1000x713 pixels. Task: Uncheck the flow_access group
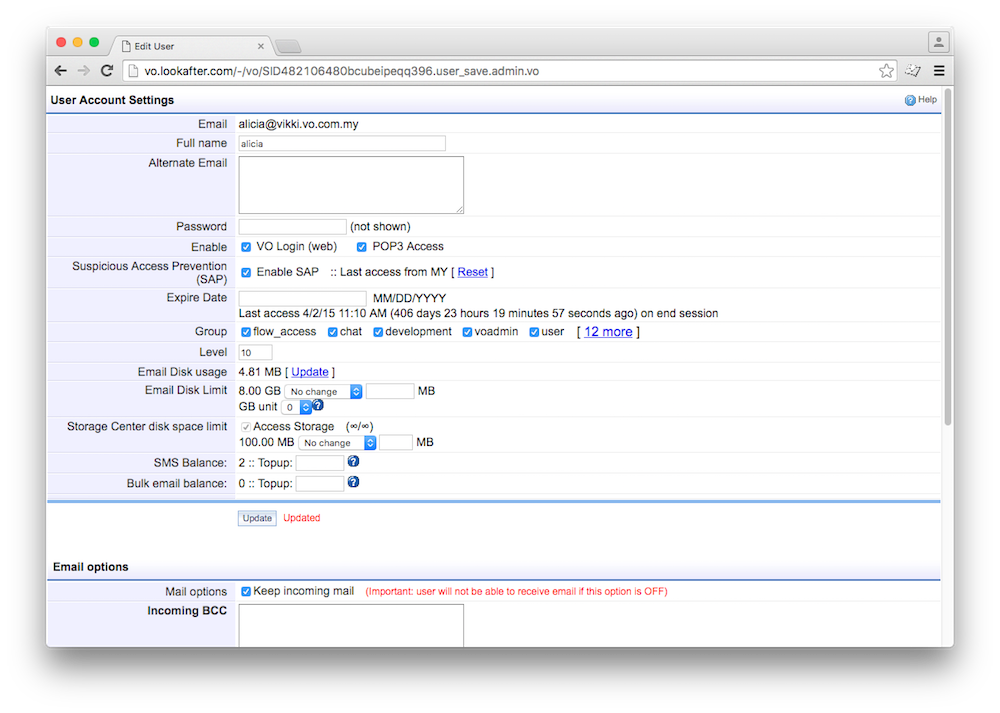[246, 332]
